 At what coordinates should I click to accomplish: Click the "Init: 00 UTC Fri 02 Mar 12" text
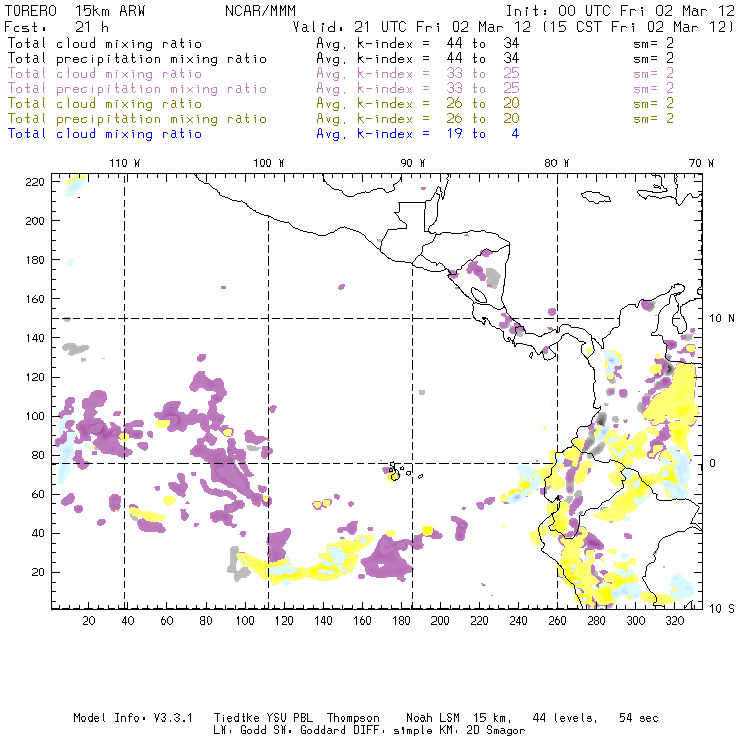pos(620,11)
